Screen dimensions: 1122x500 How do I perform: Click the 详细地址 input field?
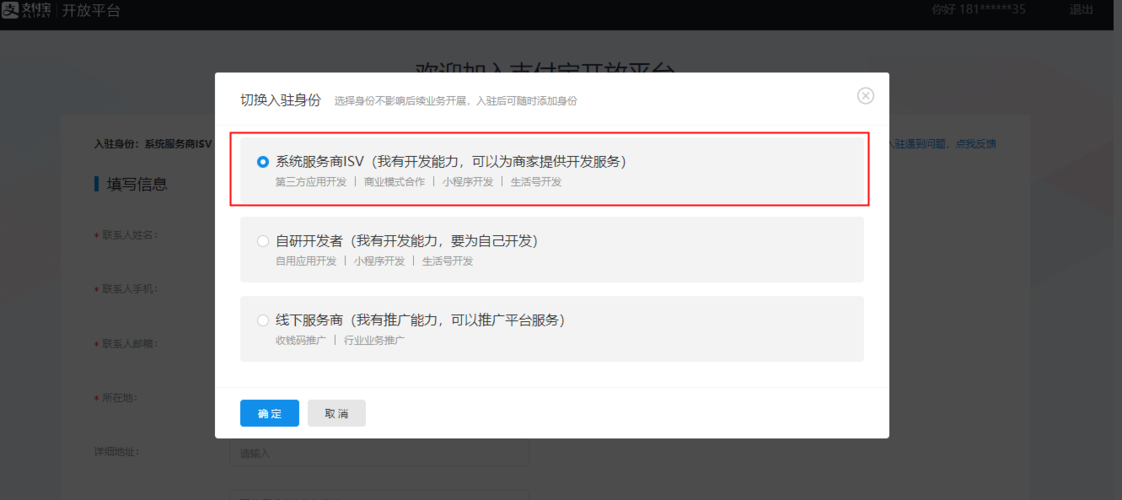379,454
